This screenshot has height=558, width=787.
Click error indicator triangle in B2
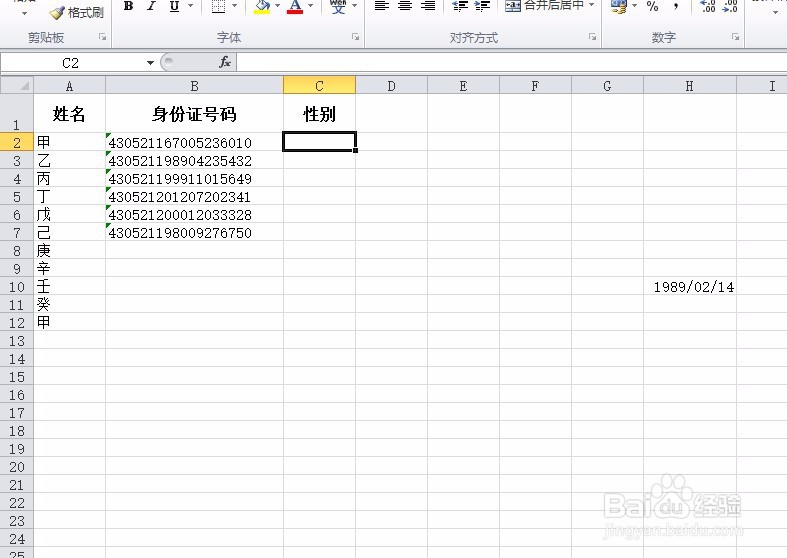(x=108, y=135)
